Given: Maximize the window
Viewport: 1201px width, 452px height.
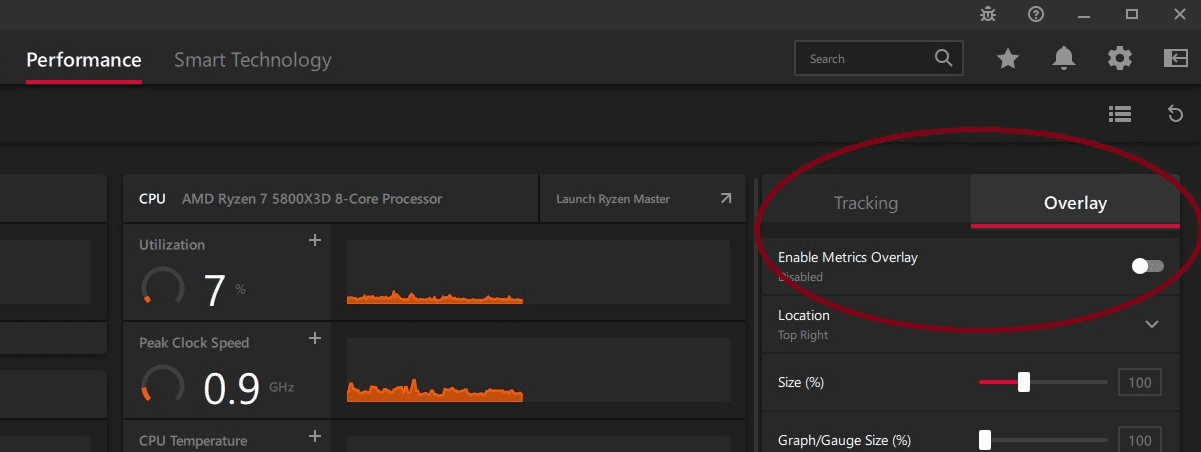Looking at the screenshot, I should pos(1132,14).
